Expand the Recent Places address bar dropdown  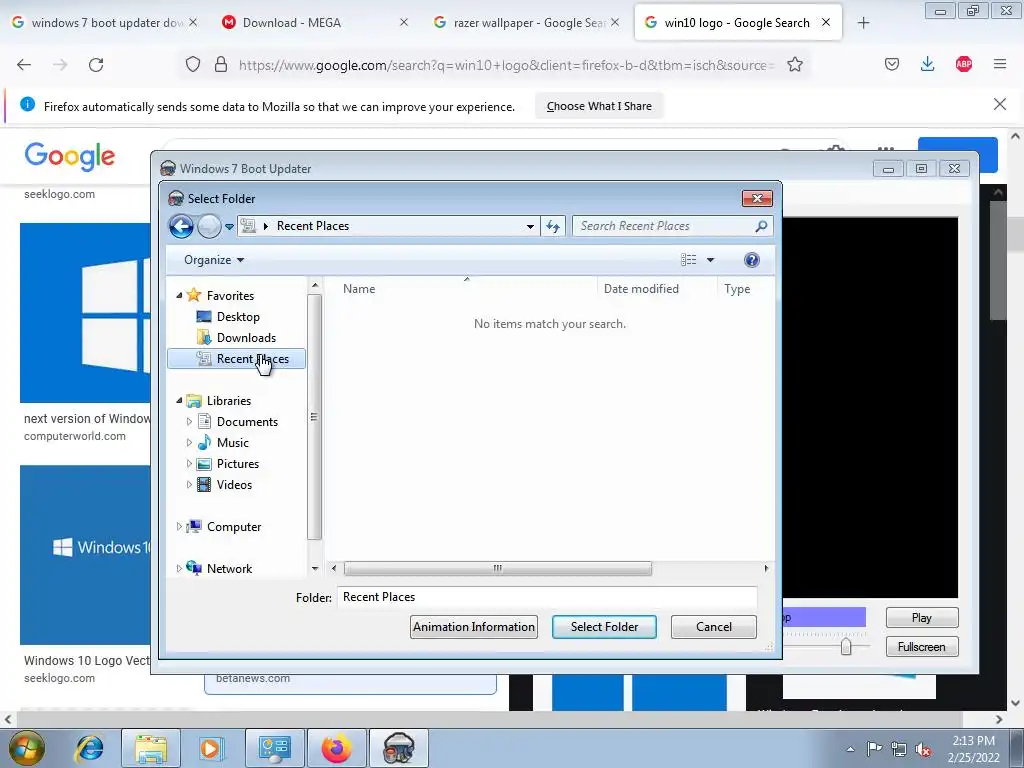pyautogui.click(x=530, y=227)
